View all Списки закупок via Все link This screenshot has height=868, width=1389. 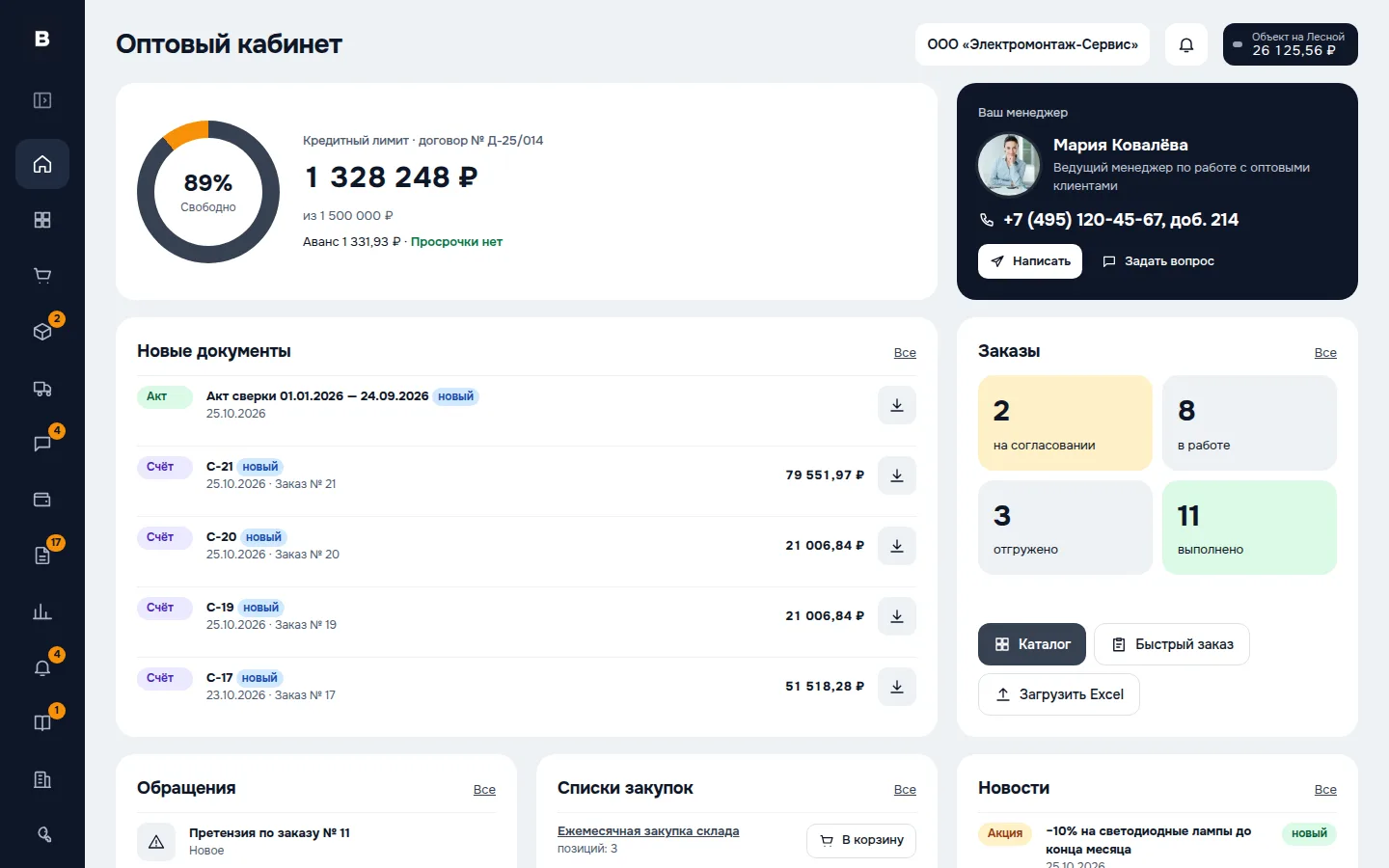point(905,790)
